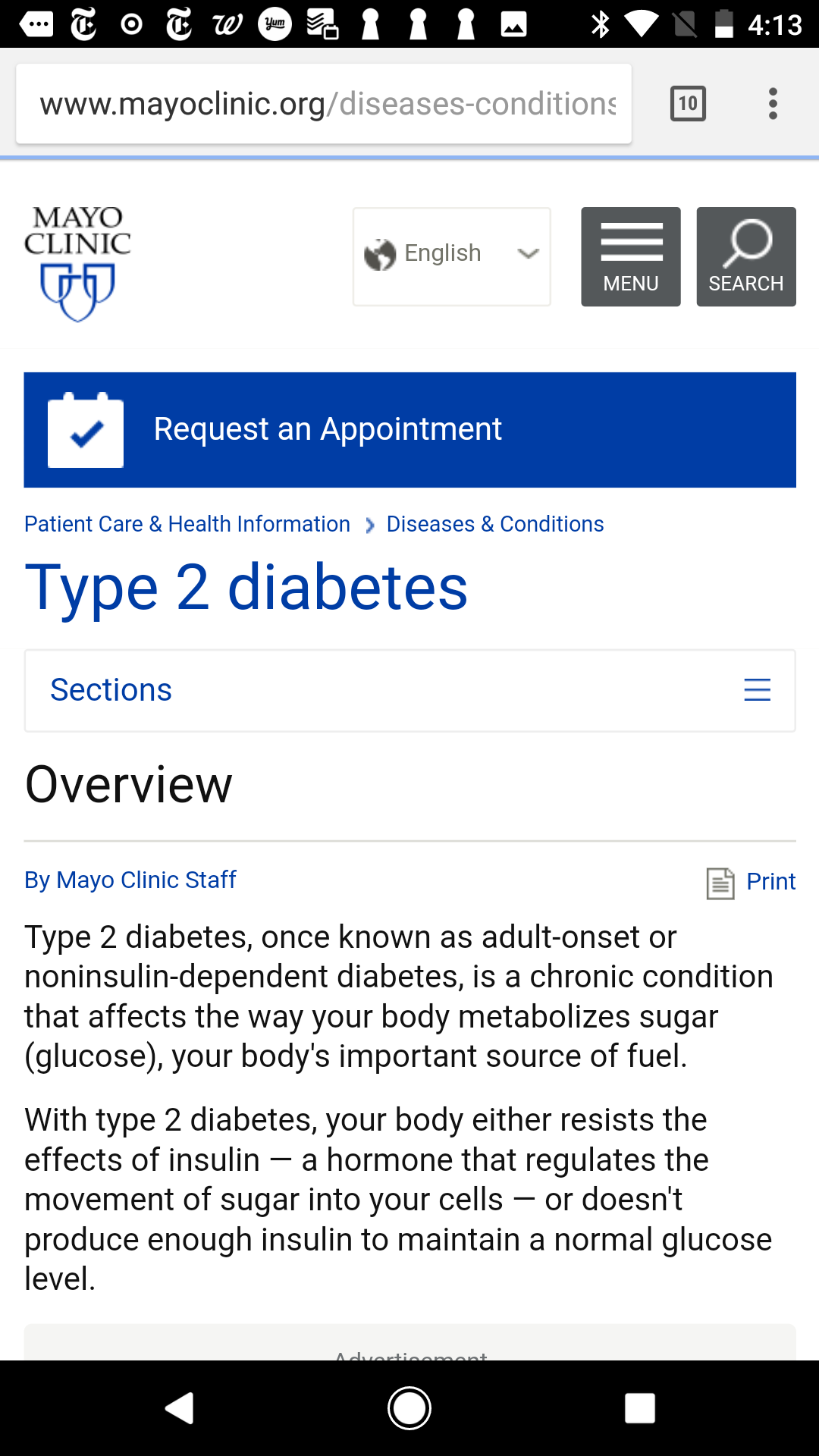Expand the English language dropdown
This screenshot has height=1456, width=819.
(451, 256)
